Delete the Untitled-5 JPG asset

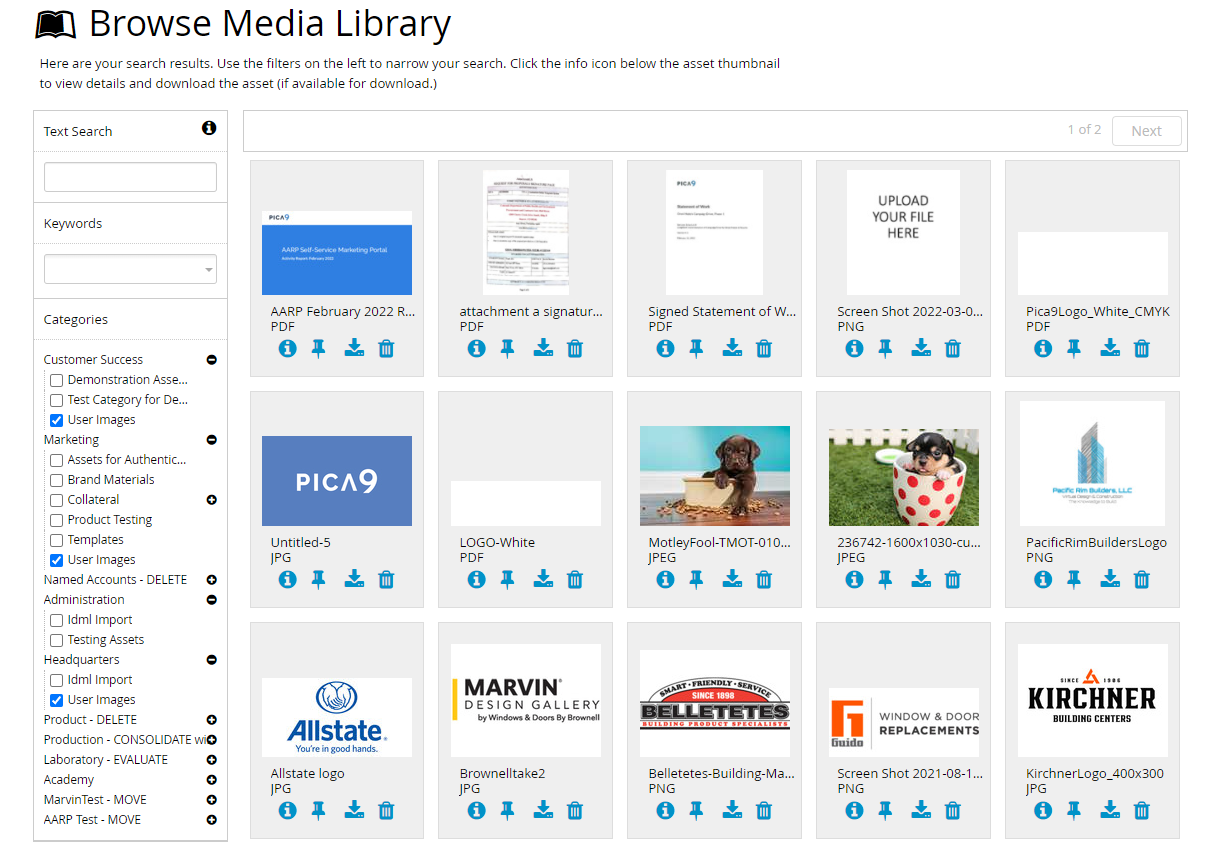coord(385,579)
